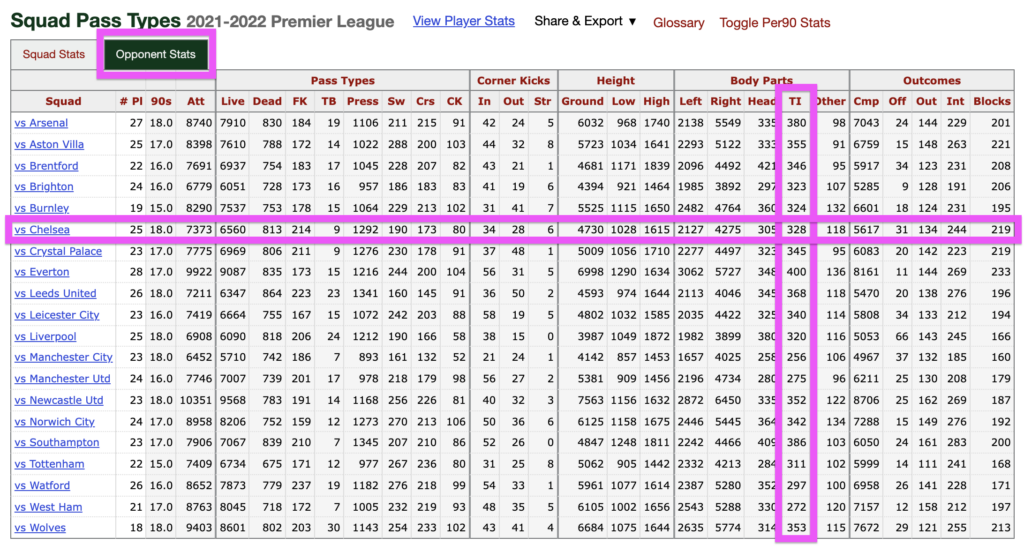
Task: Open the View Player Stats link
Action: point(464,21)
